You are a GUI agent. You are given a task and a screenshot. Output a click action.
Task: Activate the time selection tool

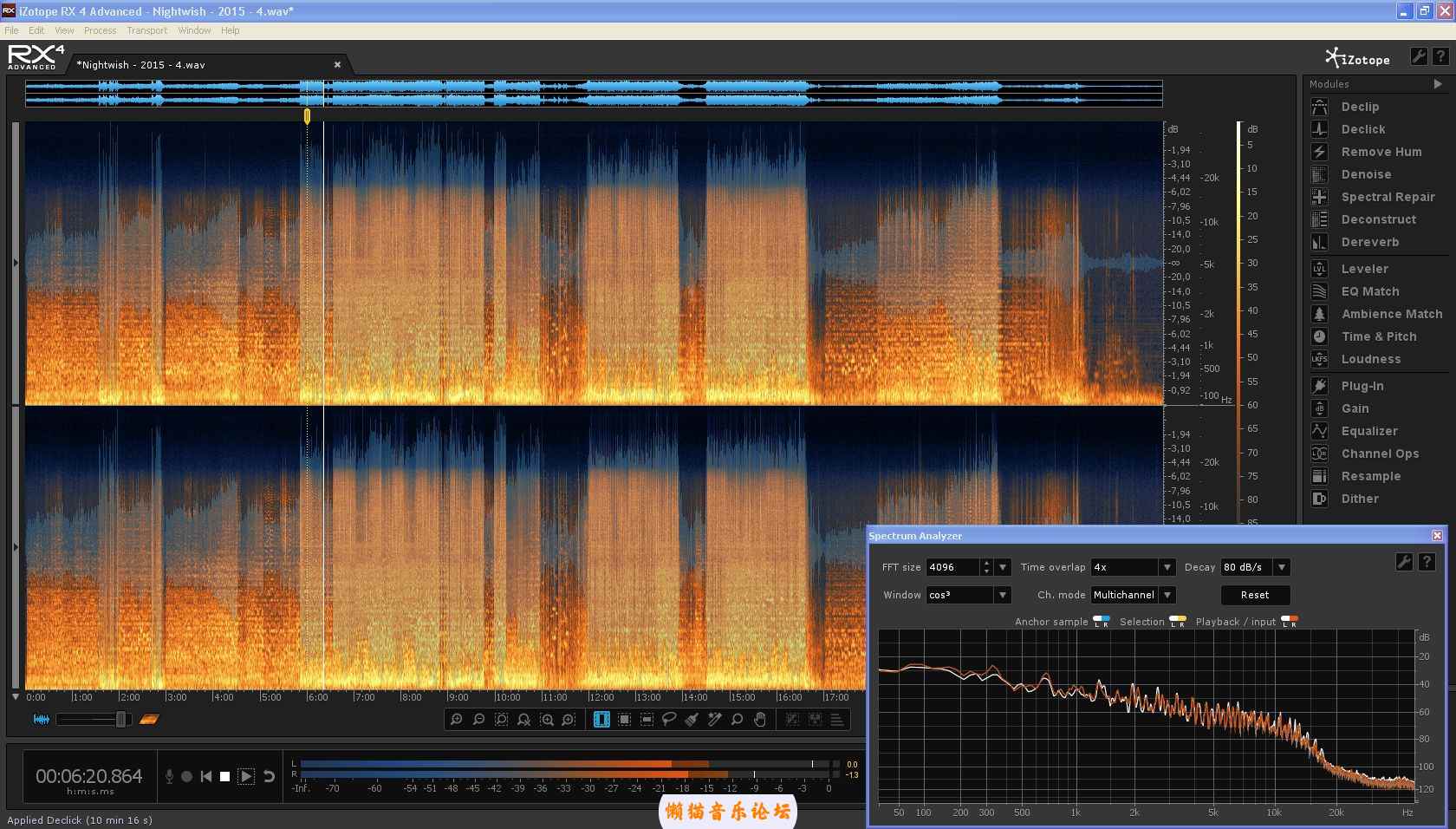[x=601, y=720]
